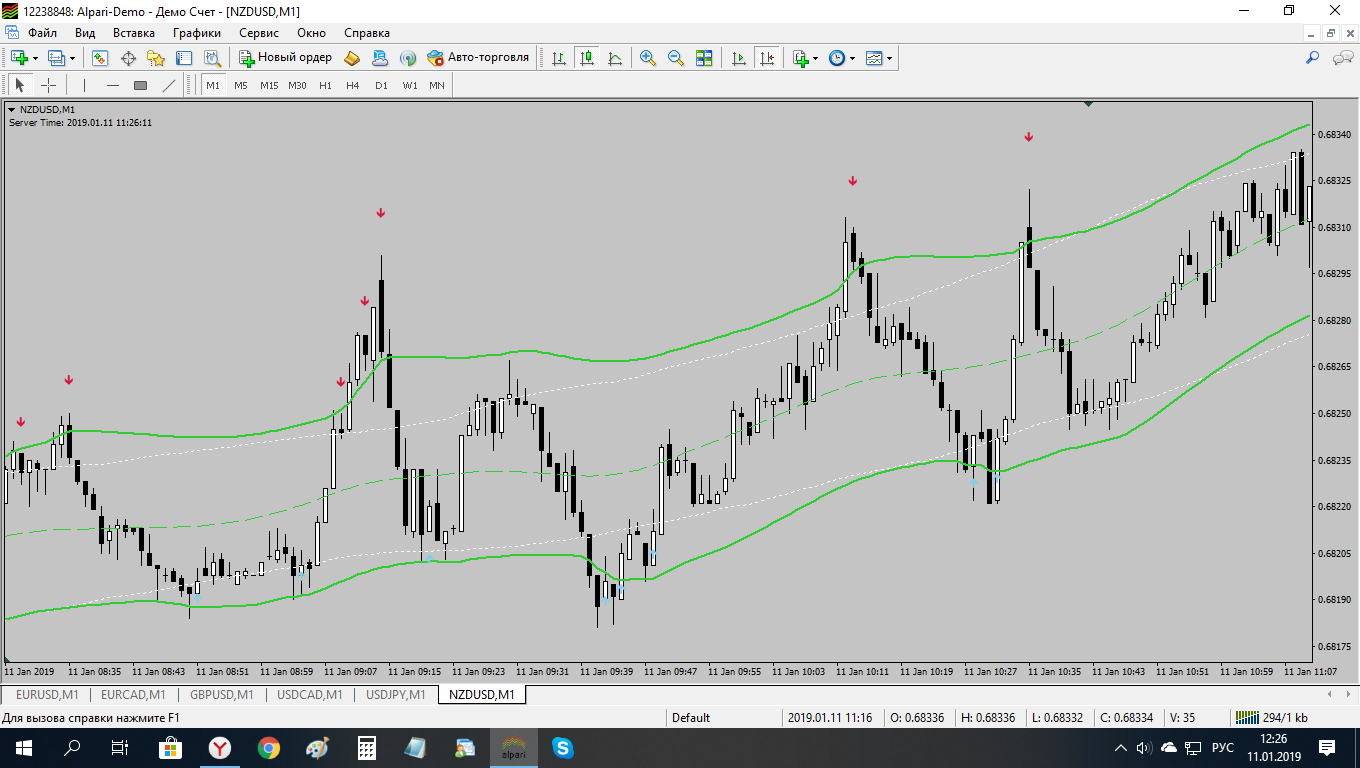Open the Сервис menu
1360x768 pixels.
(x=258, y=32)
